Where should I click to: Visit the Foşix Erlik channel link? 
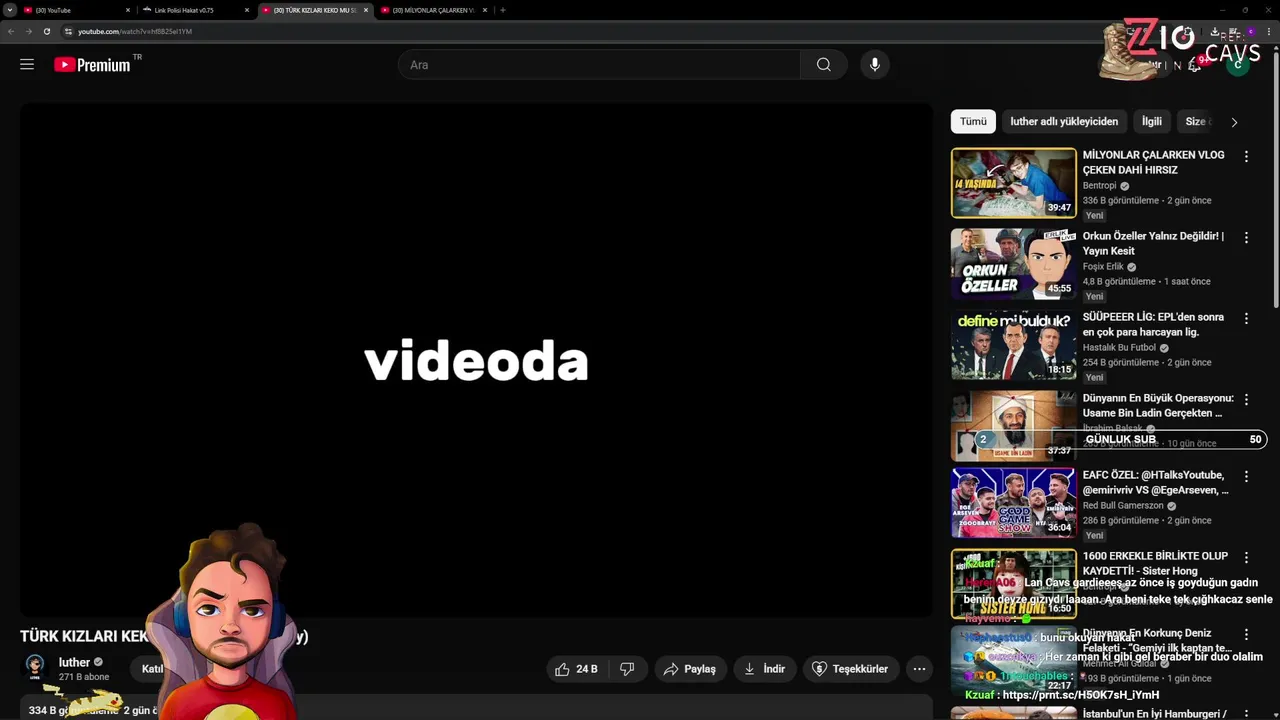(1103, 267)
